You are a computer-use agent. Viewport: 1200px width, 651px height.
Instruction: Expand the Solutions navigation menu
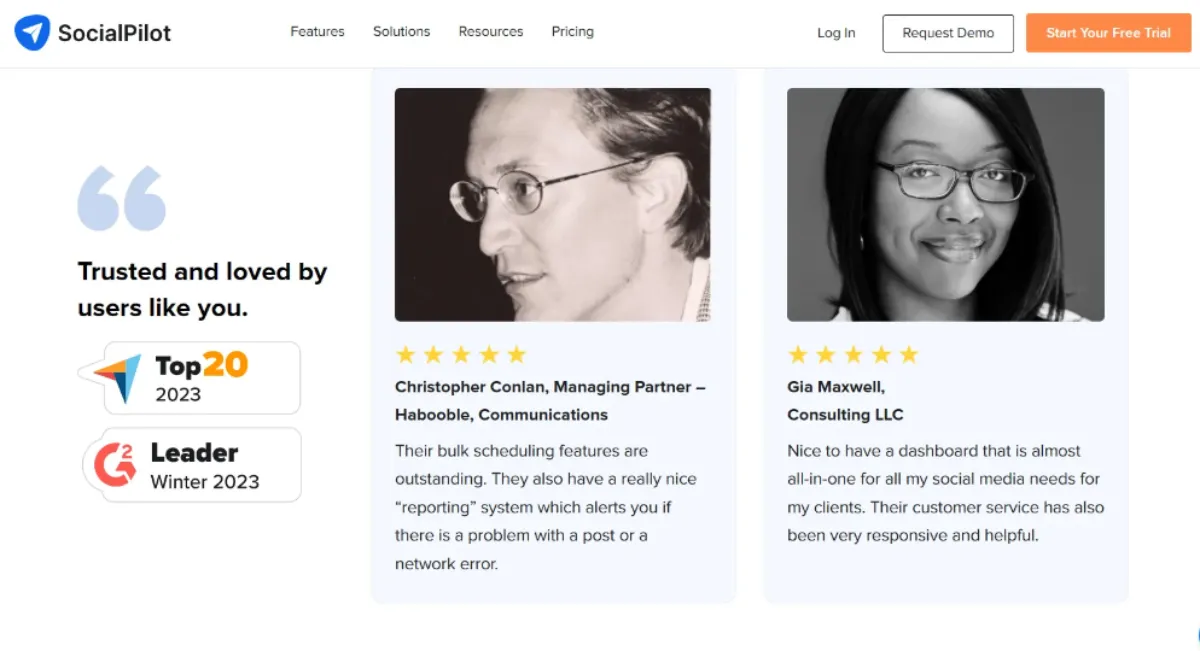click(x=401, y=32)
